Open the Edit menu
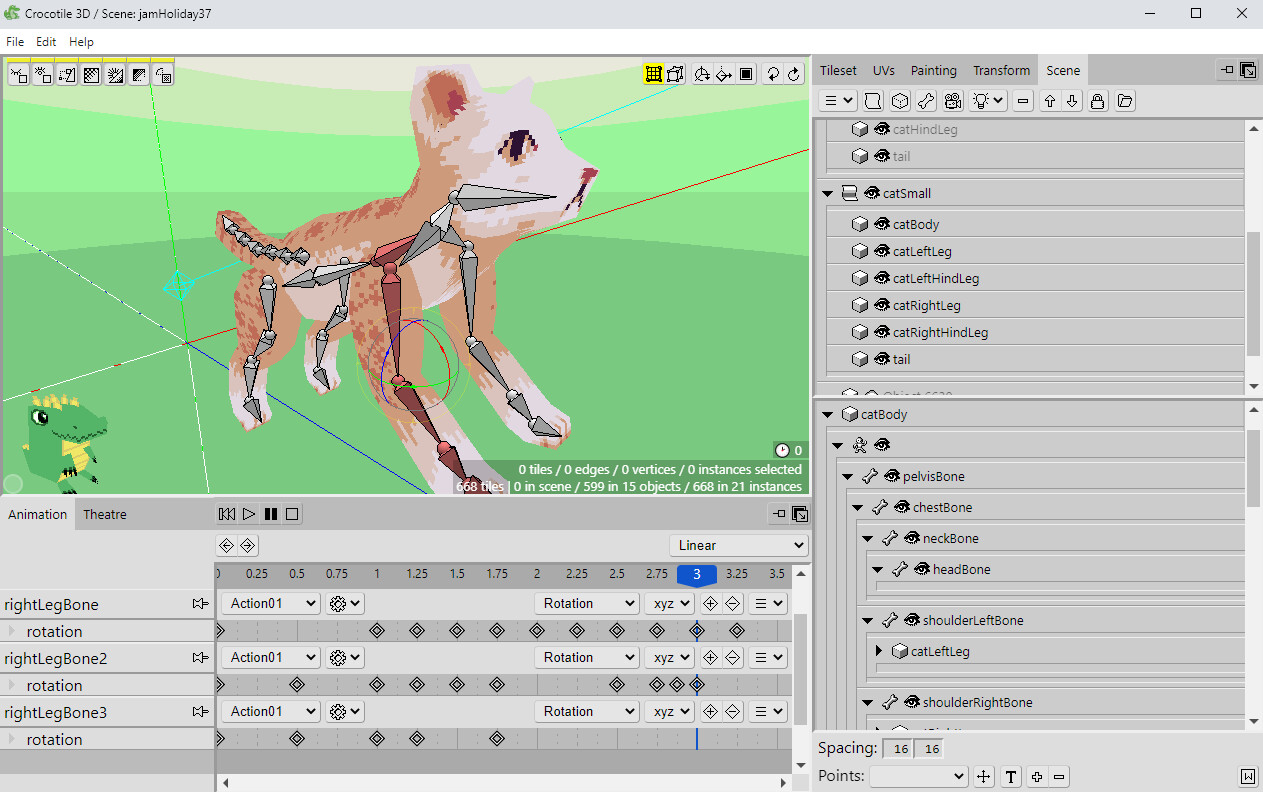The width and height of the screenshot is (1263, 792). 45,42
